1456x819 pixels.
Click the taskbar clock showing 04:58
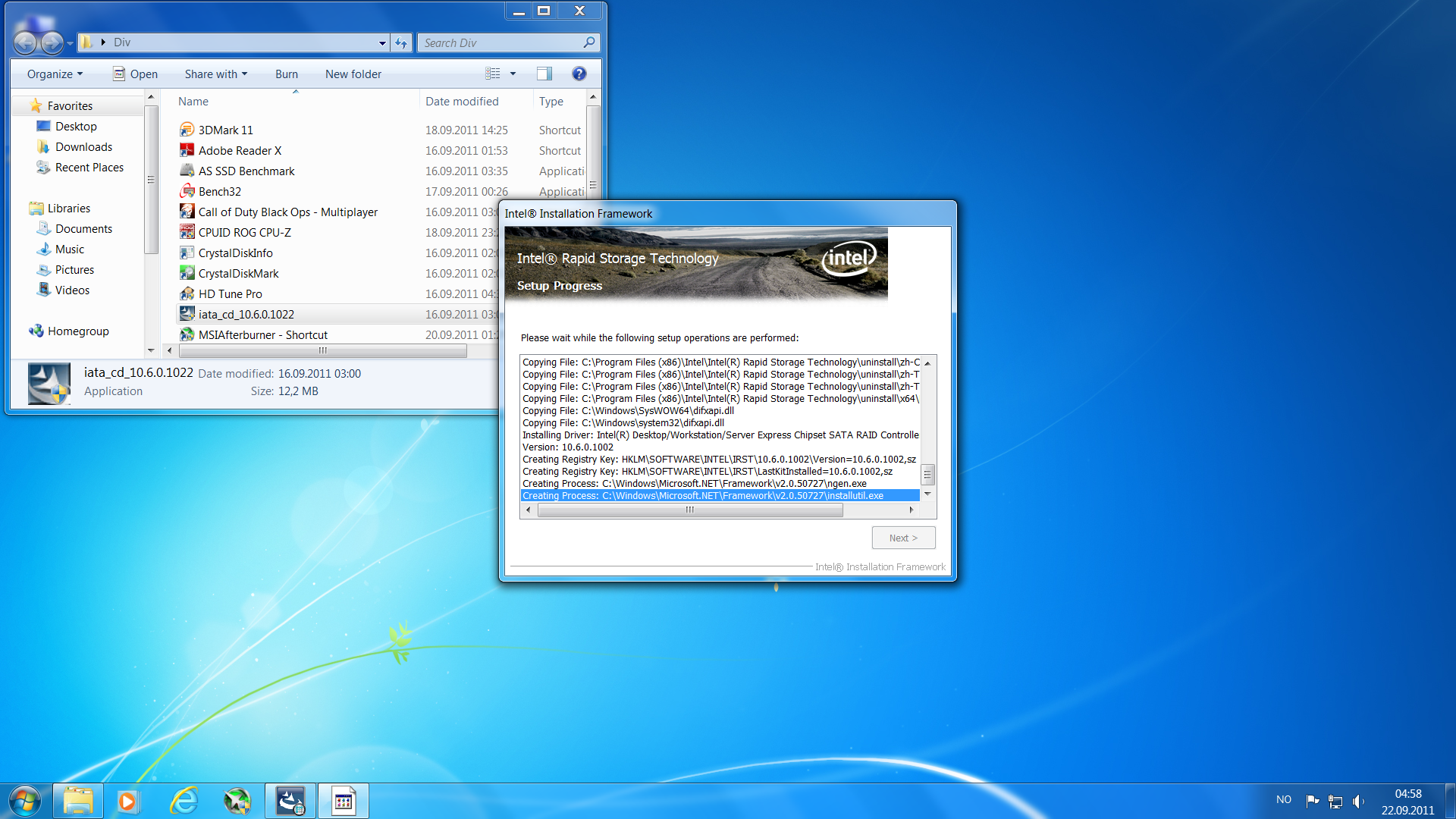coord(1408,793)
